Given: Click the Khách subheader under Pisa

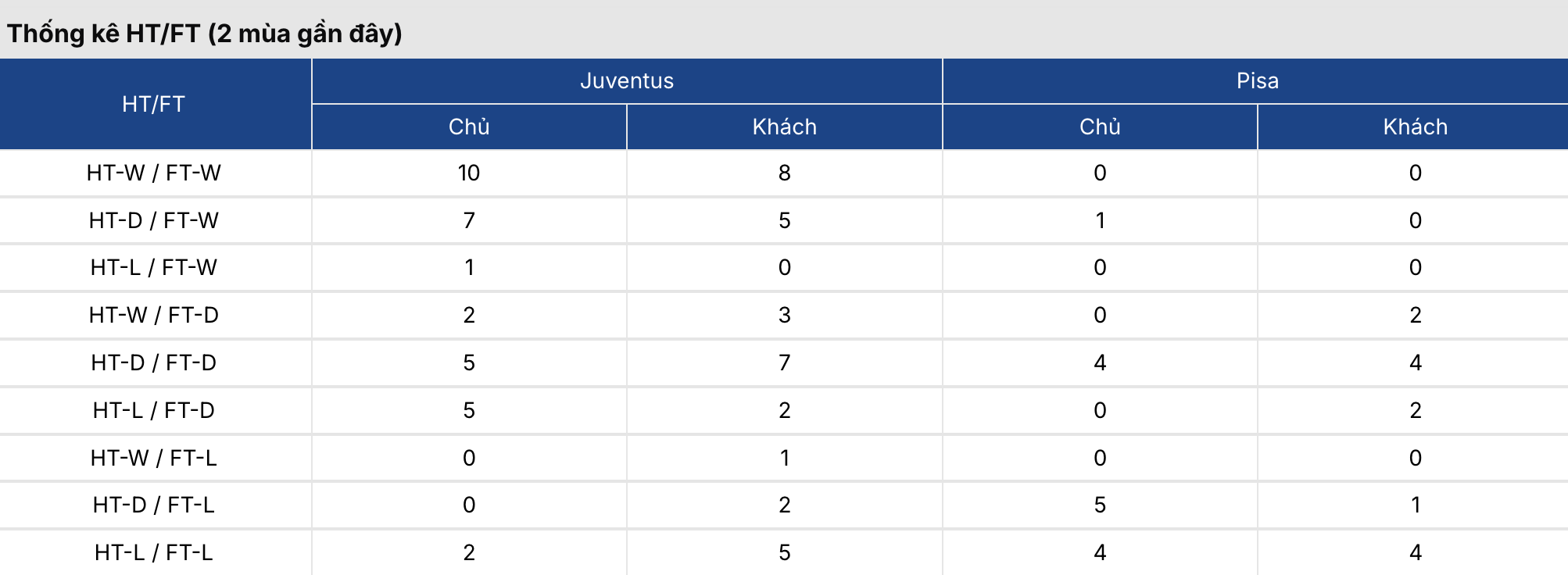Looking at the screenshot, I should (1415, 127).
